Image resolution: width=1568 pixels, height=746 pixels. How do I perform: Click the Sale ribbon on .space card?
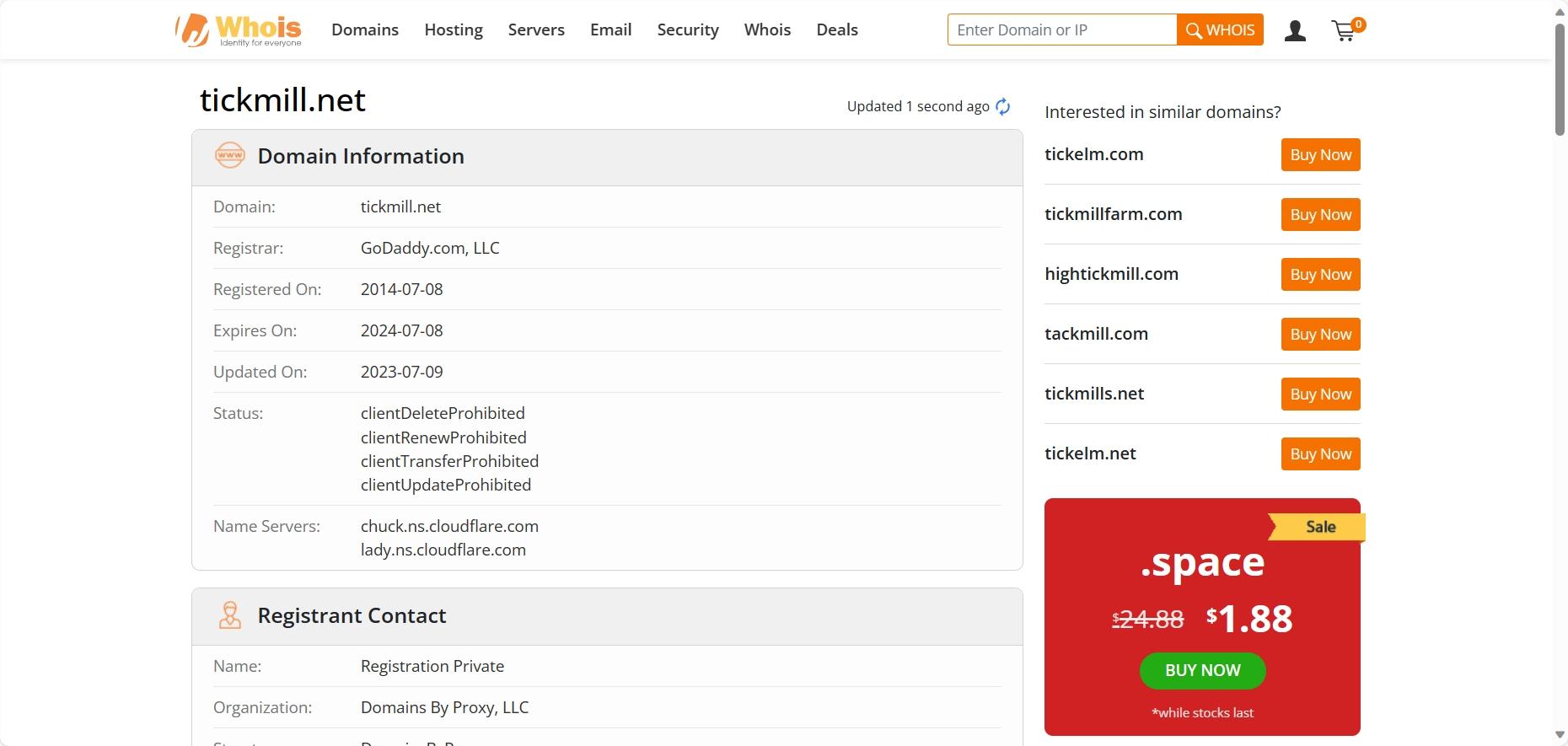tap(1318, 527)
